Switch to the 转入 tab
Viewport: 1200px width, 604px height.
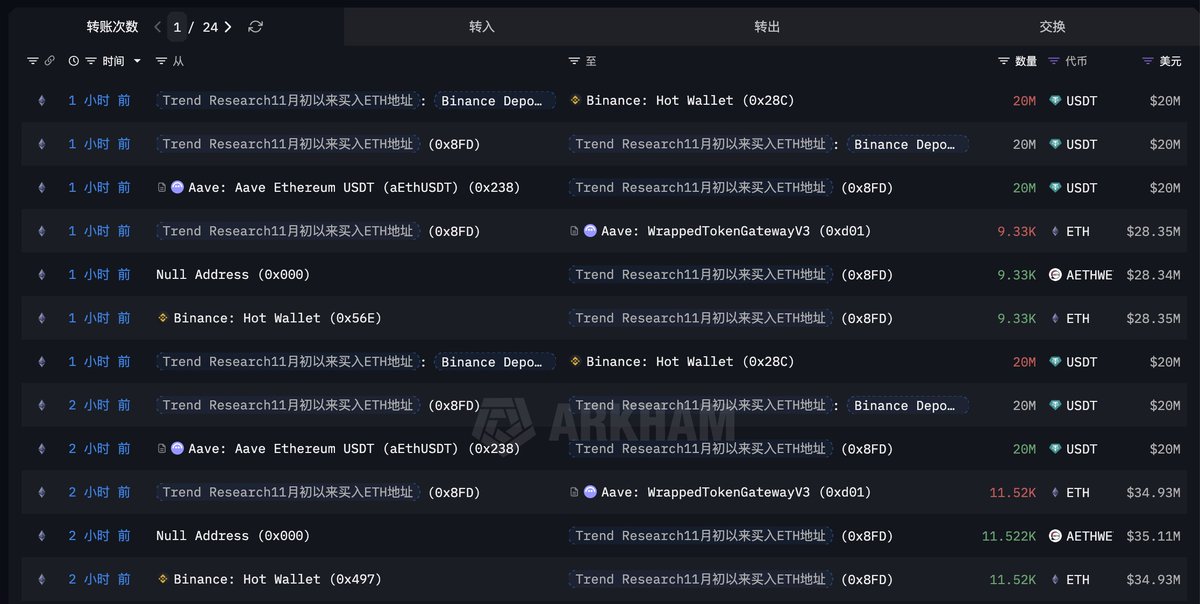[x=482, y=27]
